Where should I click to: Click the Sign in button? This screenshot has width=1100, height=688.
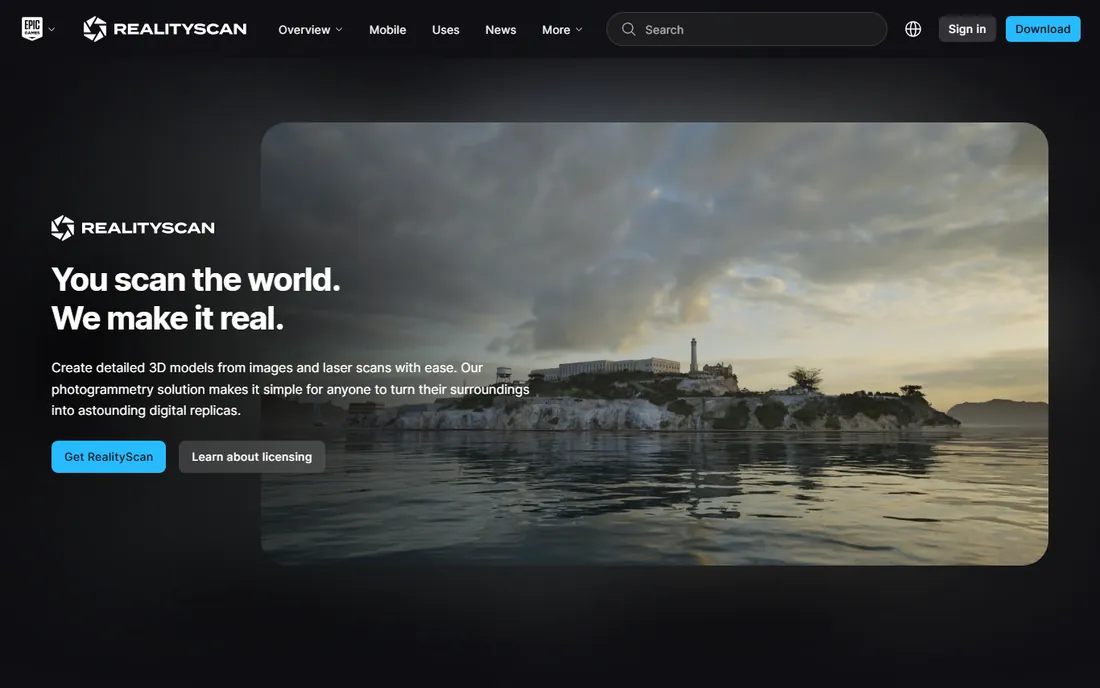pyautogui.click(x=967, y=29)
